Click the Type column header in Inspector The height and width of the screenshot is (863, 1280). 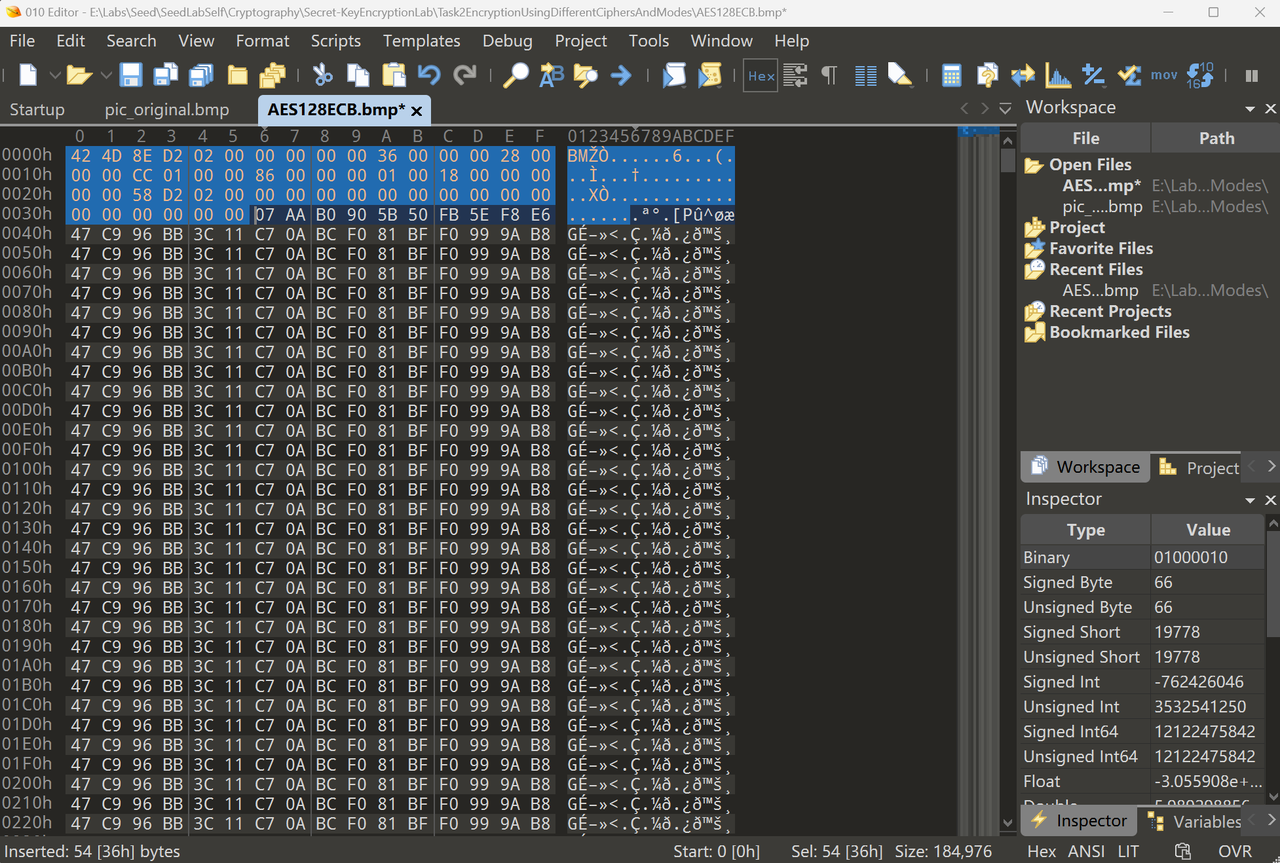pyautogui.click(x=1086, y=530)
